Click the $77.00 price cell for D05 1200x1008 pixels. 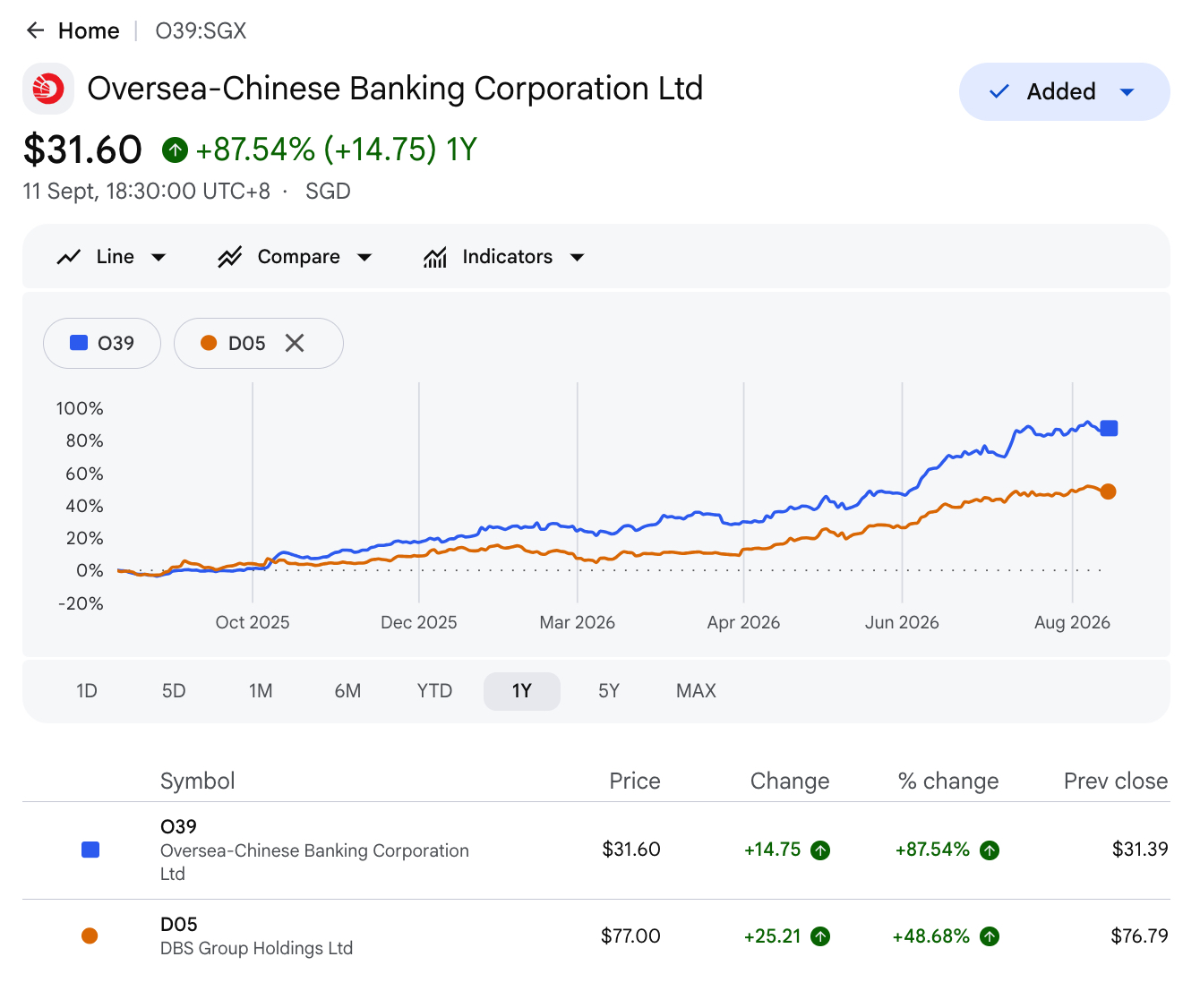(630, 936)
